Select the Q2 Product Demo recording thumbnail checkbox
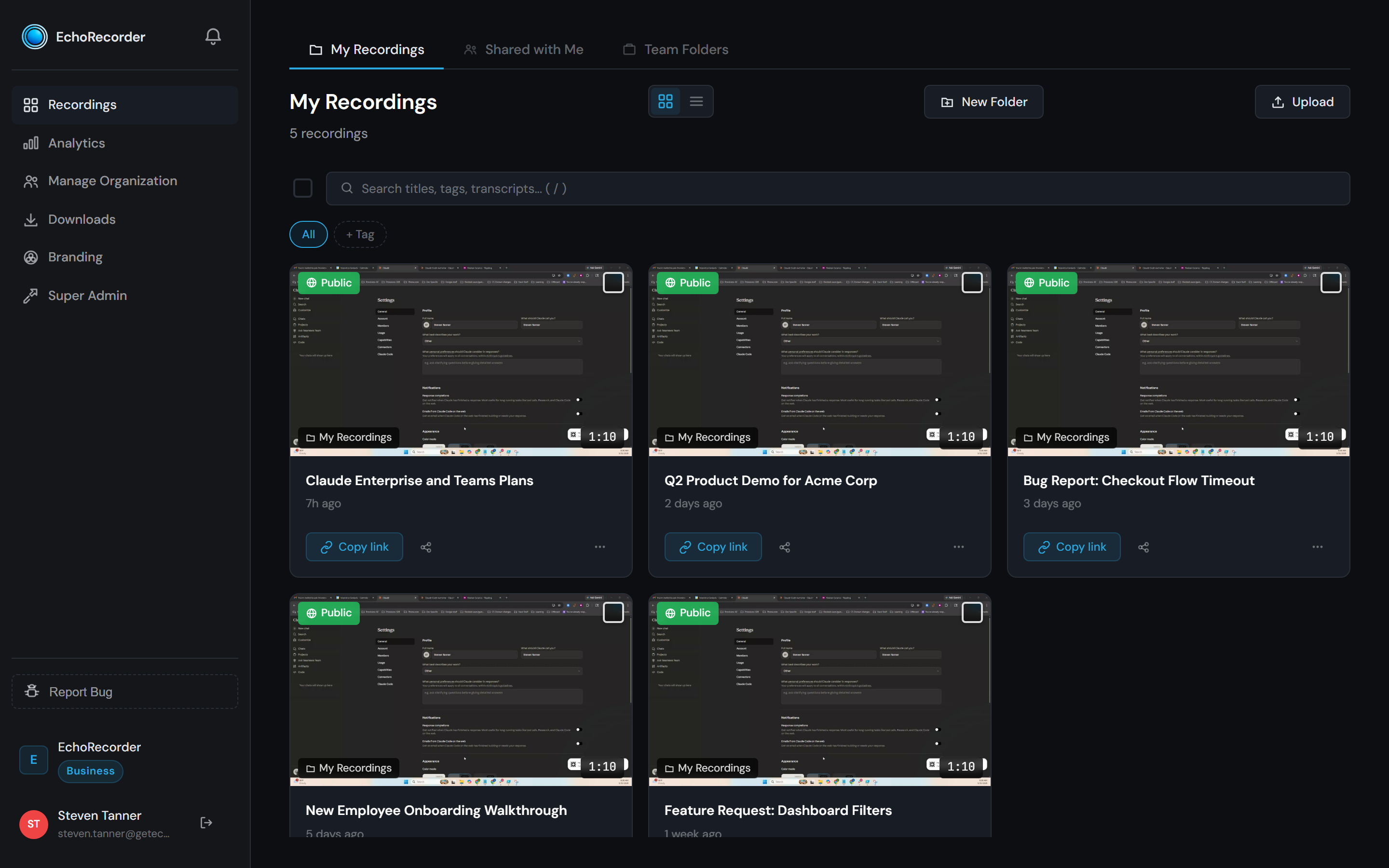This screenshot has height=868, width=1389. point(972,282)
